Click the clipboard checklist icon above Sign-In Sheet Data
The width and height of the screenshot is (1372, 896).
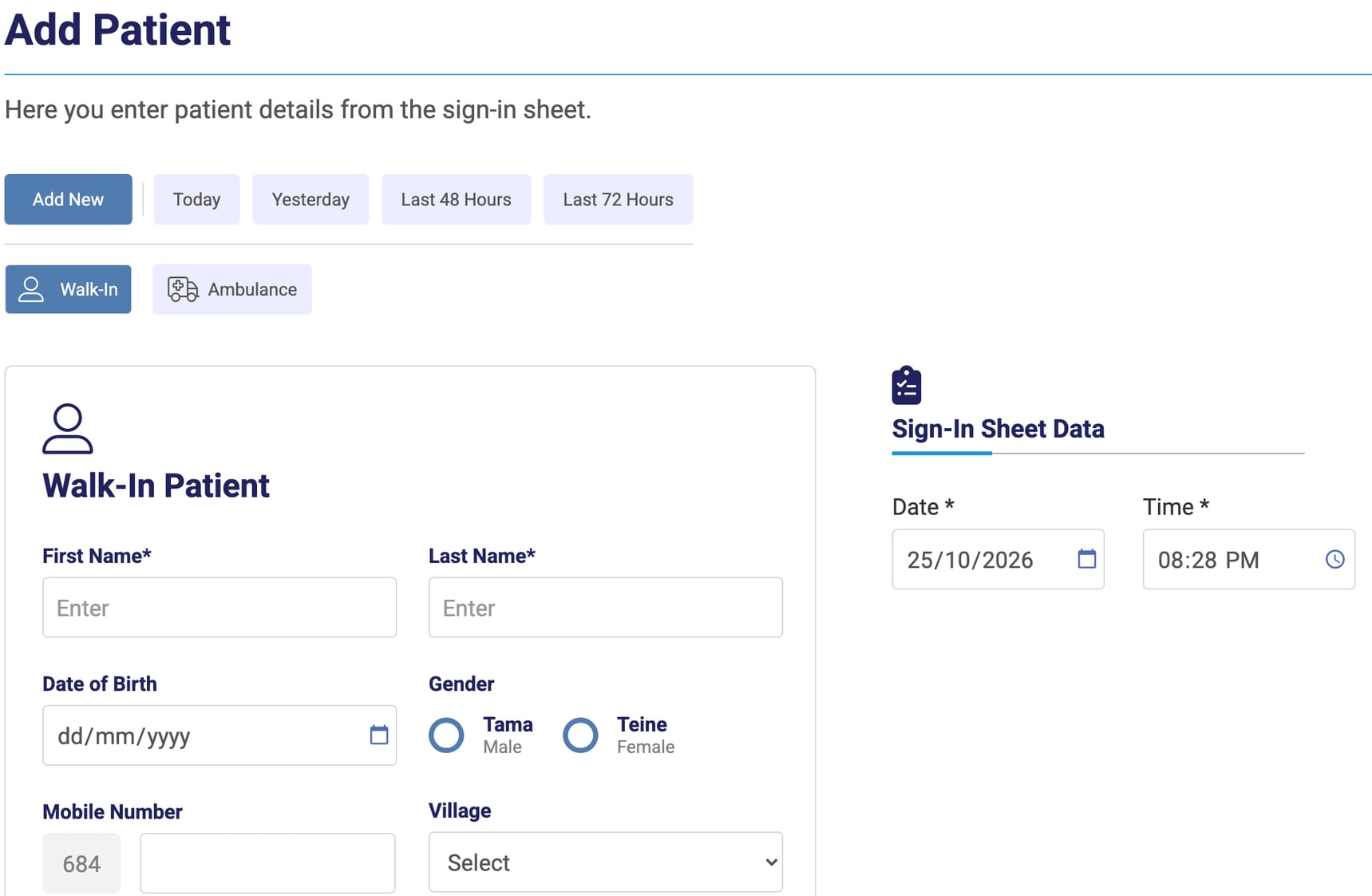(x=906, y=386)
